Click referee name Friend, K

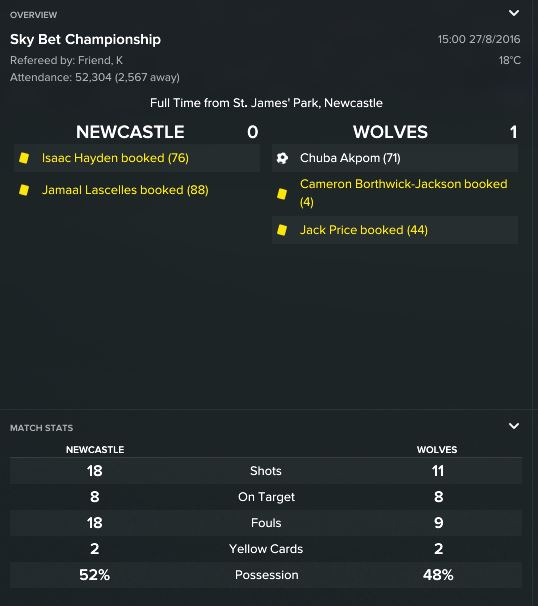(x=100, y=60)
